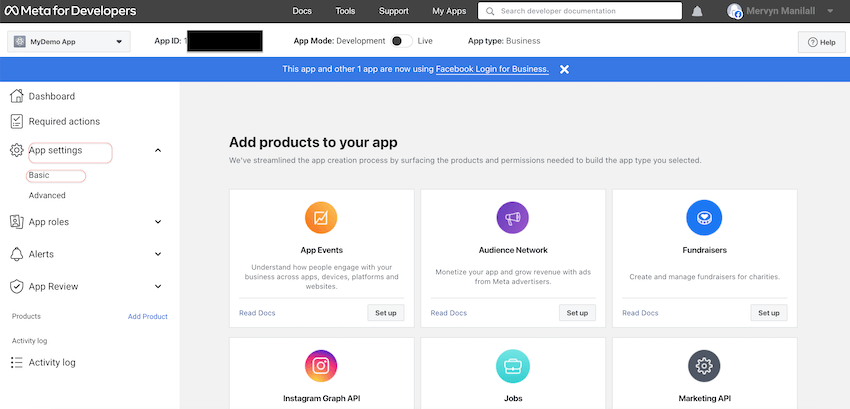Click the MyDemo App selector icon
850x409 pixels.
(20, 42)
